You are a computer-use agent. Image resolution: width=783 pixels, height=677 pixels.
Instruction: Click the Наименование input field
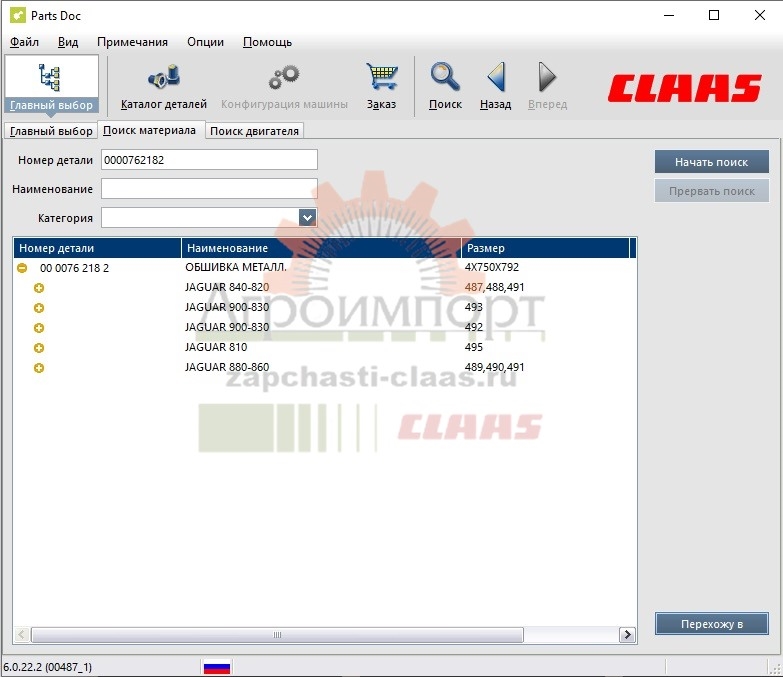point(209,189)
